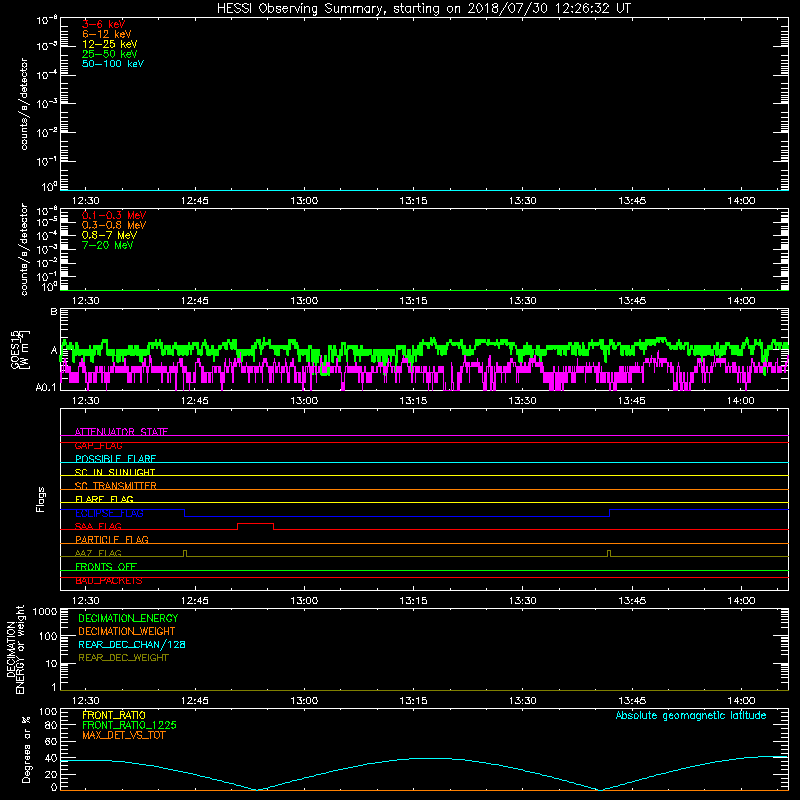The width and height of the screenshot is (800, 800).
Task: Select the 6-12 keV legend label
Action: (107, 34)
